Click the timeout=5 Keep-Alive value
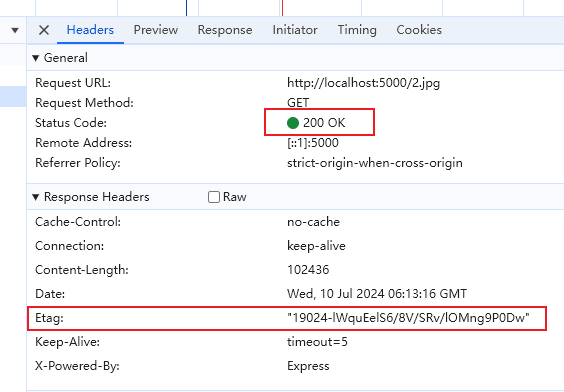The height and width of the screenshot is (392, 564). 317,342
